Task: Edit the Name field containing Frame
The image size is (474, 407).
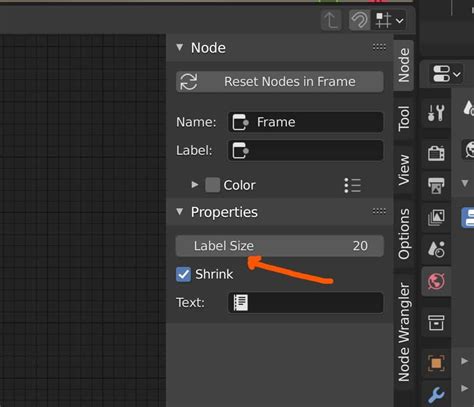Action: (305, 122)
